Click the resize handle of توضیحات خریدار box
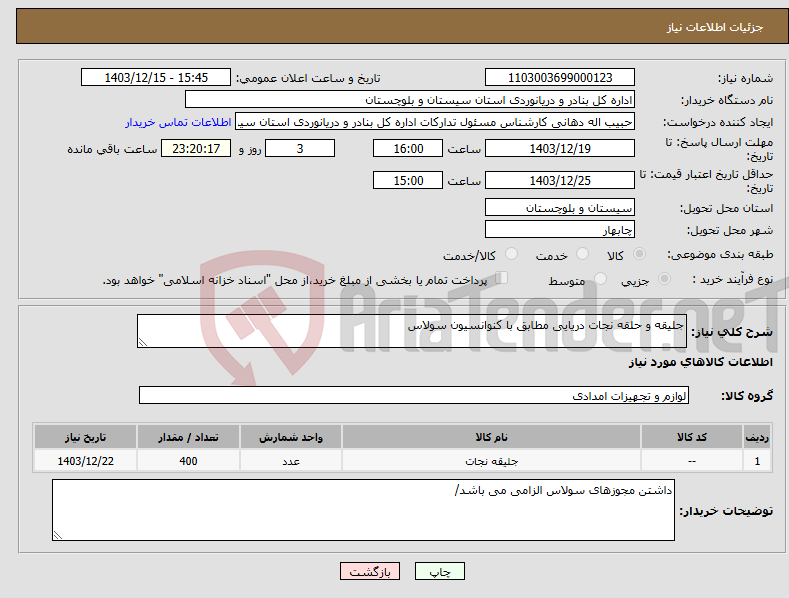789x598 pixels. 58,535
